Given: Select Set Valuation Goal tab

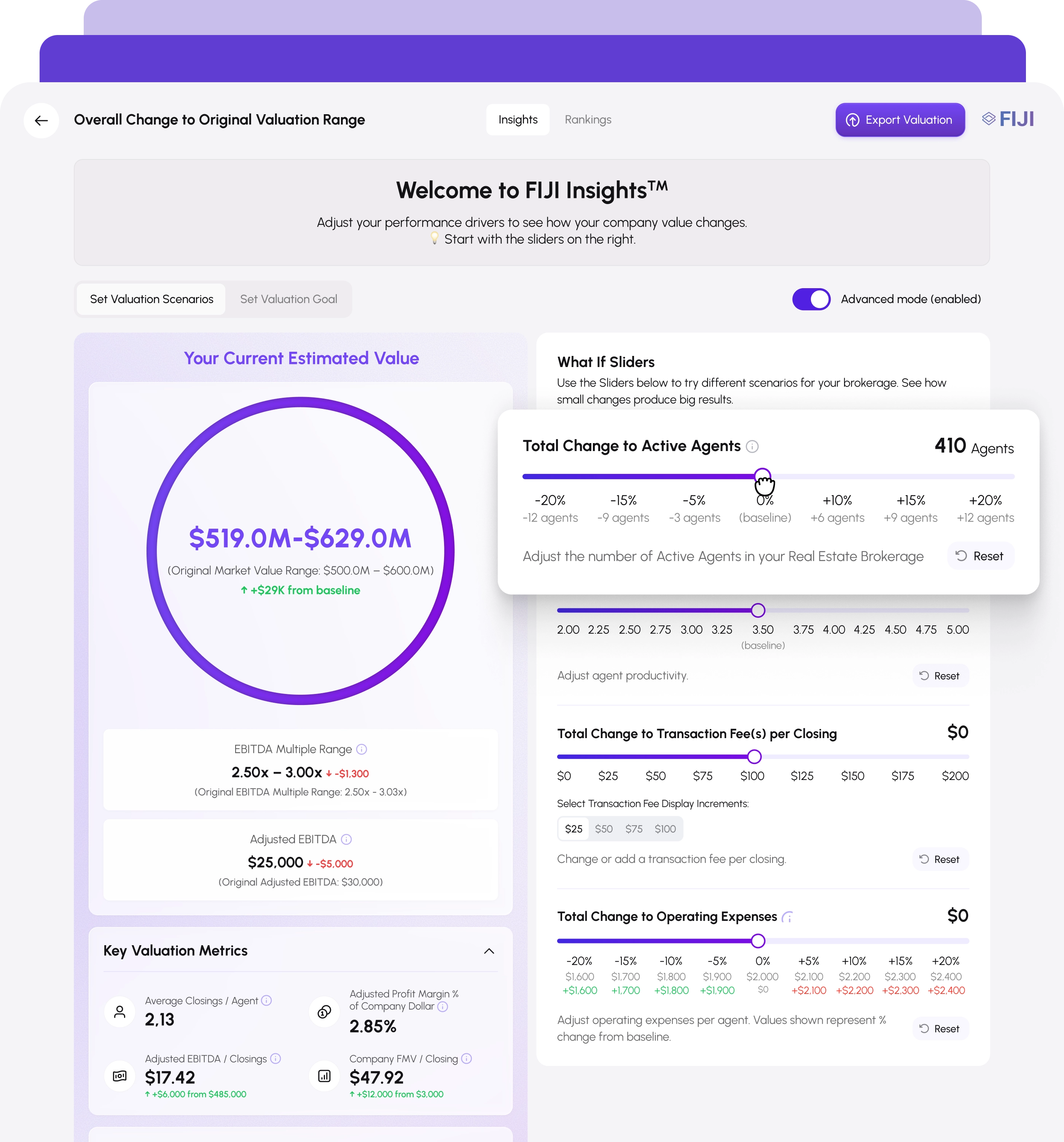Looking at the screenshot, I should [x=289, y=299].
